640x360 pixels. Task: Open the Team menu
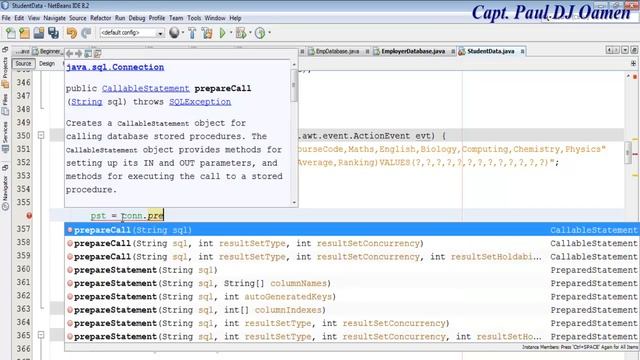coord(176,18)
